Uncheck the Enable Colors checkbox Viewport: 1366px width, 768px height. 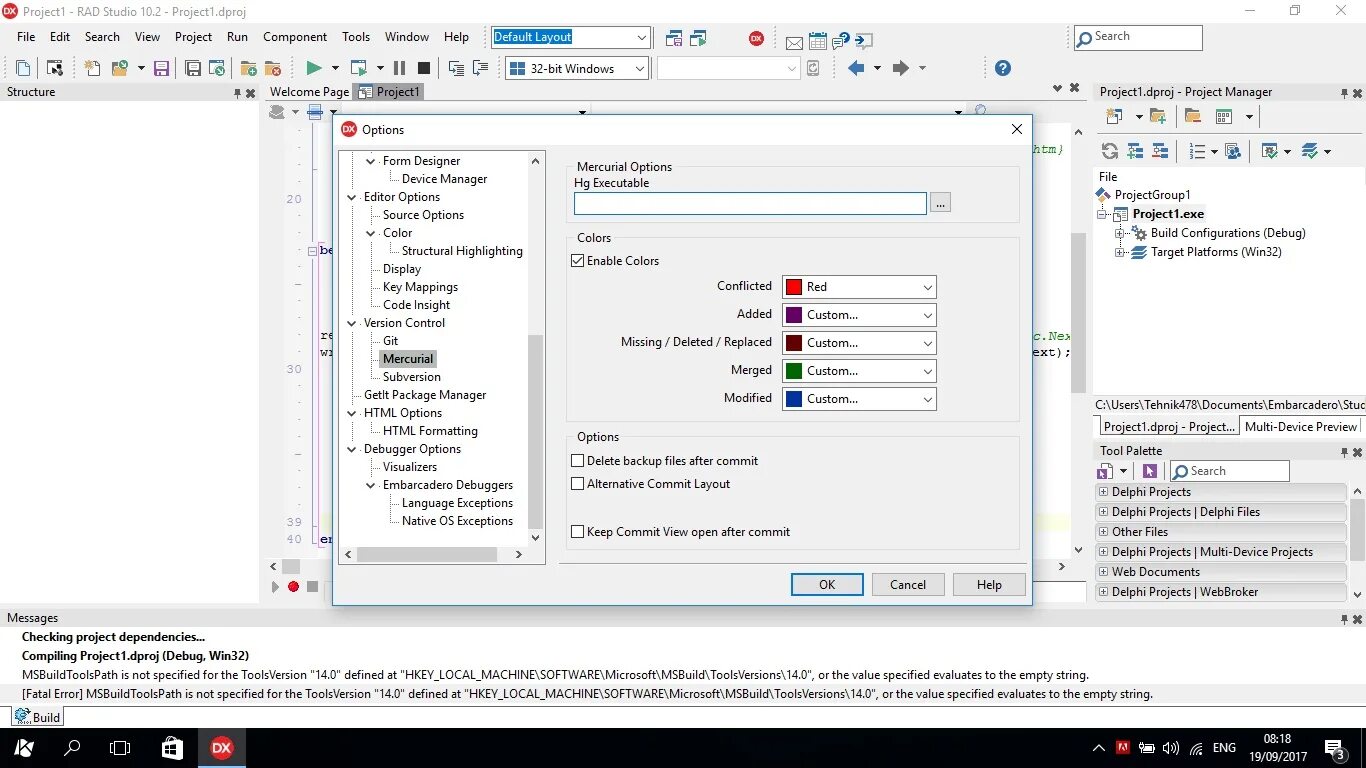coord(577,261)
